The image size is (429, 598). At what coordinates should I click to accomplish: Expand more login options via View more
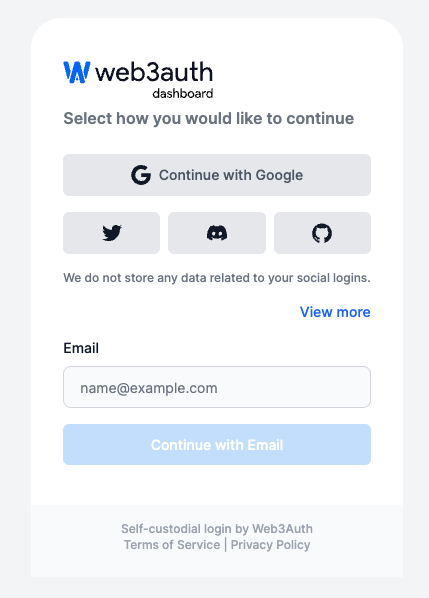pyautogui.click(x=335, y=312)
